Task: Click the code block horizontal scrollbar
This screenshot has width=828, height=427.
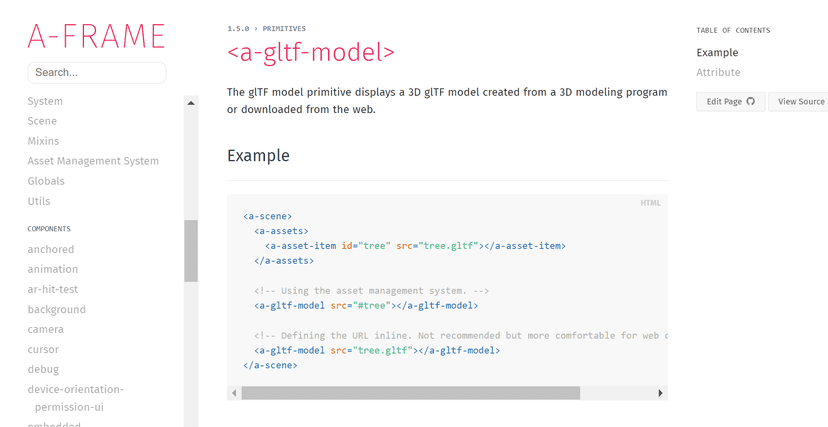Action: point(410,393)
